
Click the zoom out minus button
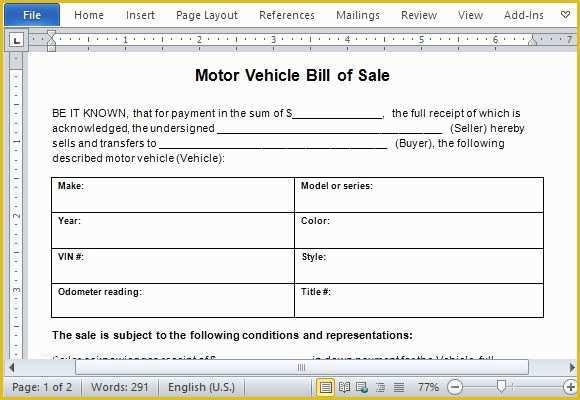[x=455, y=387]
